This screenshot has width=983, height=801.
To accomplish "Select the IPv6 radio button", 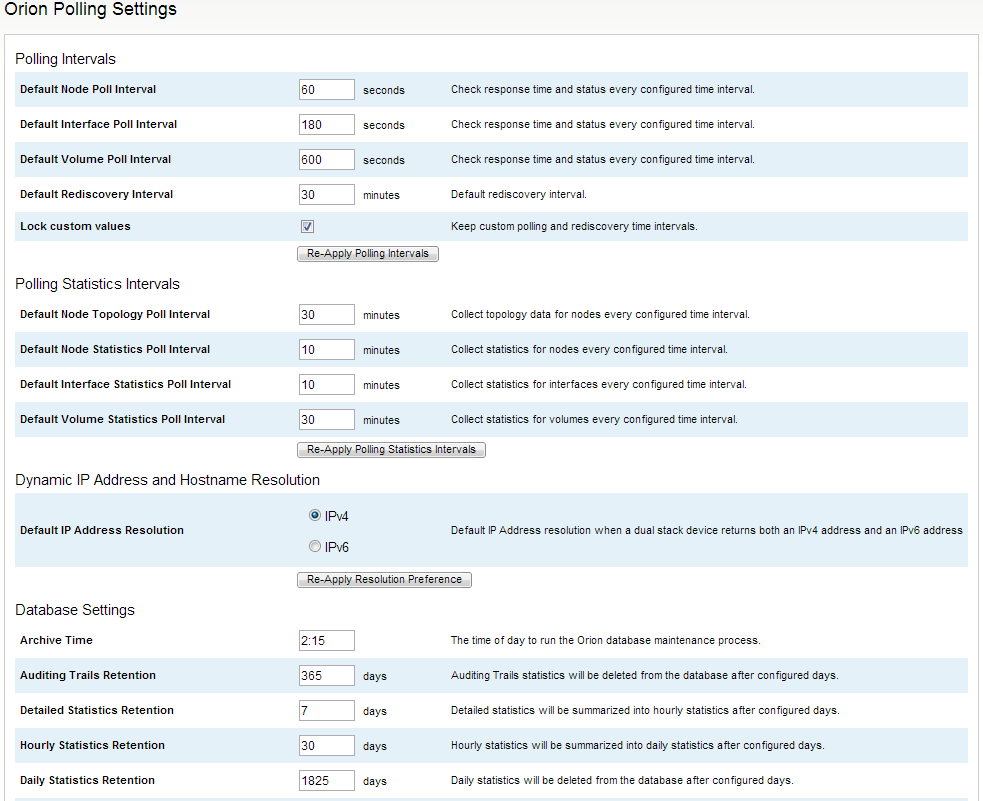I will pos(315,547).
